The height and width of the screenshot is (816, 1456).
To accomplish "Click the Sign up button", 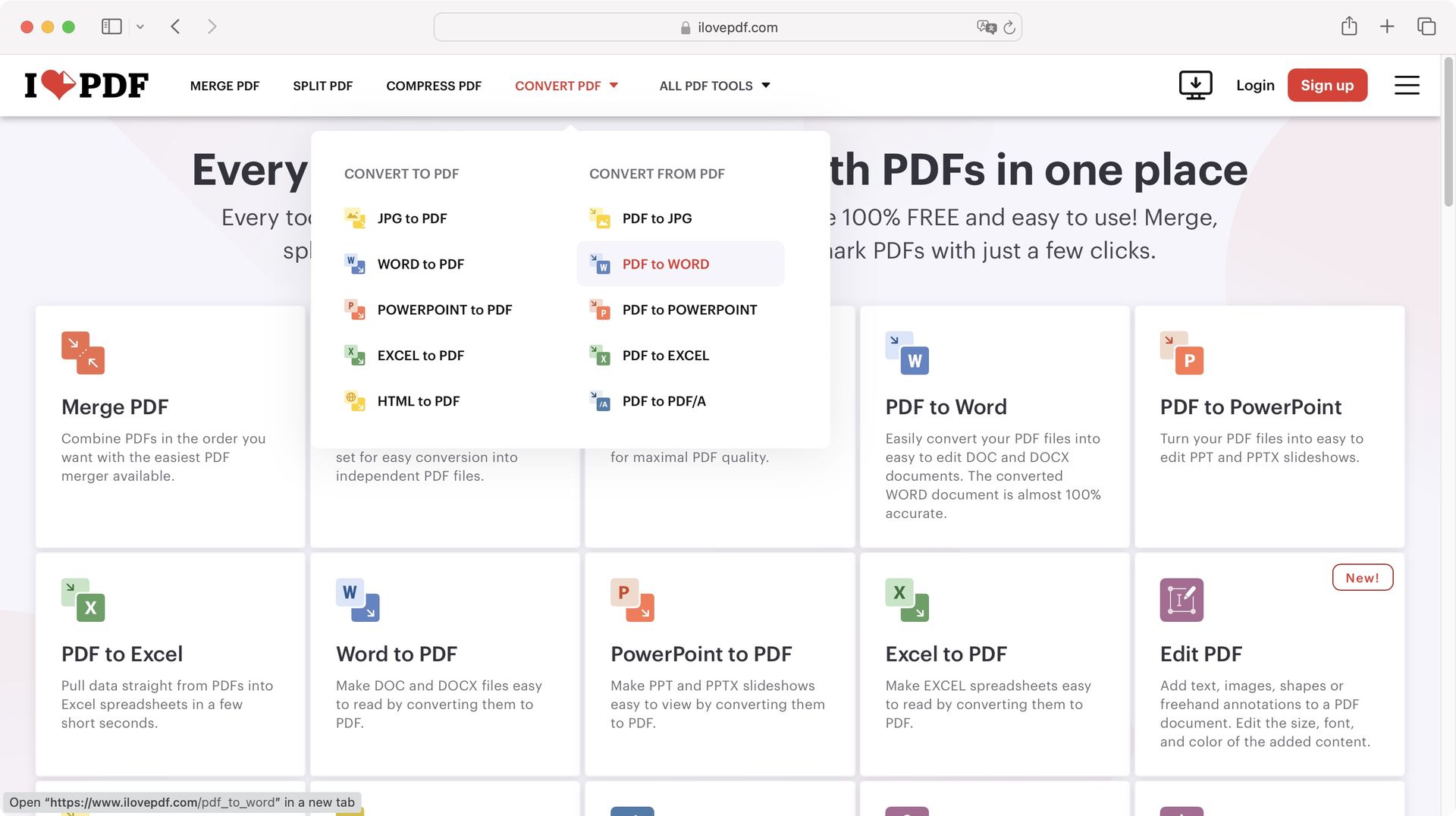I will pyautogui.click(x=1326, y=85).
